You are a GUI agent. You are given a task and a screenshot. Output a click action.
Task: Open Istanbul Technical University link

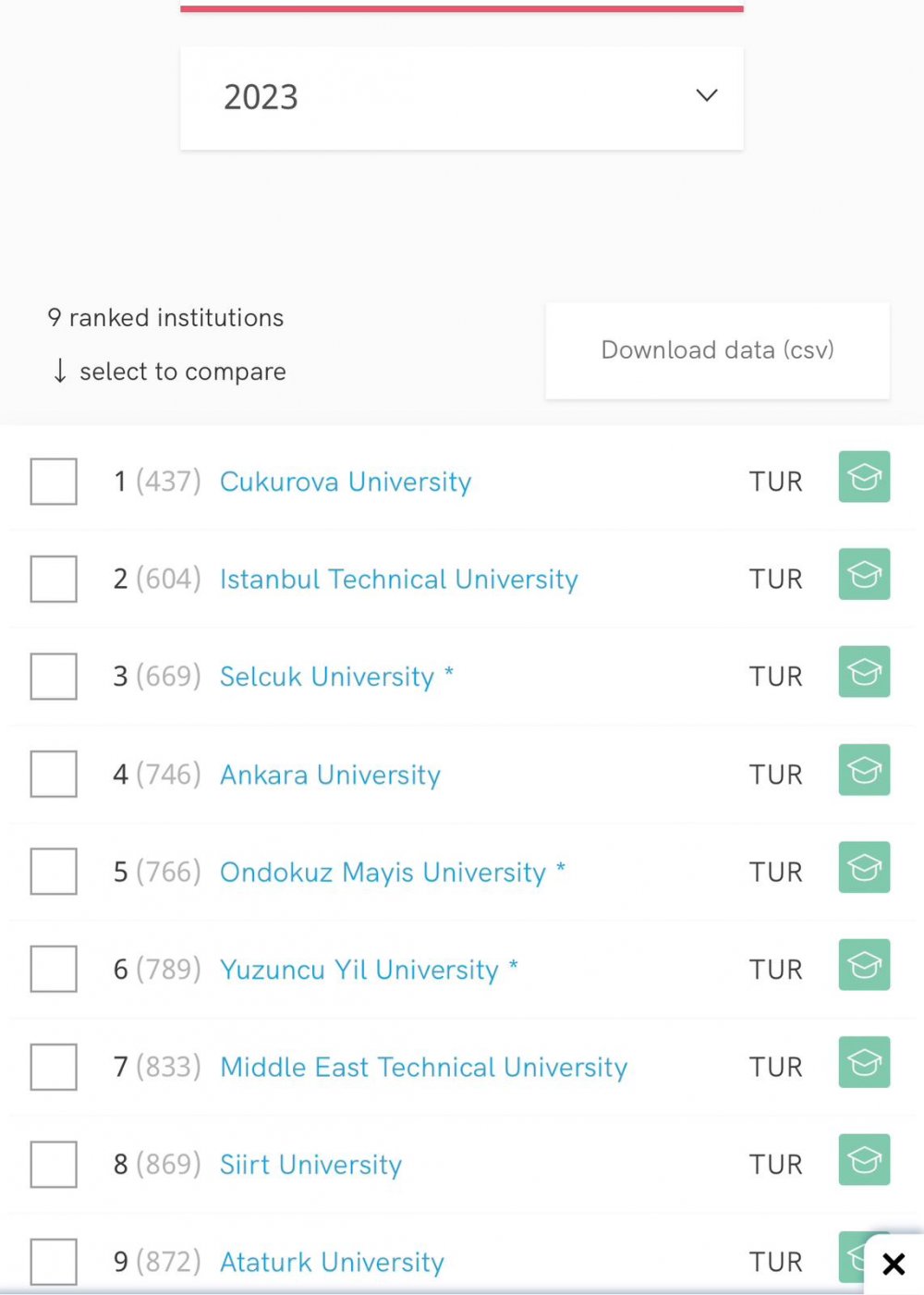399,580
